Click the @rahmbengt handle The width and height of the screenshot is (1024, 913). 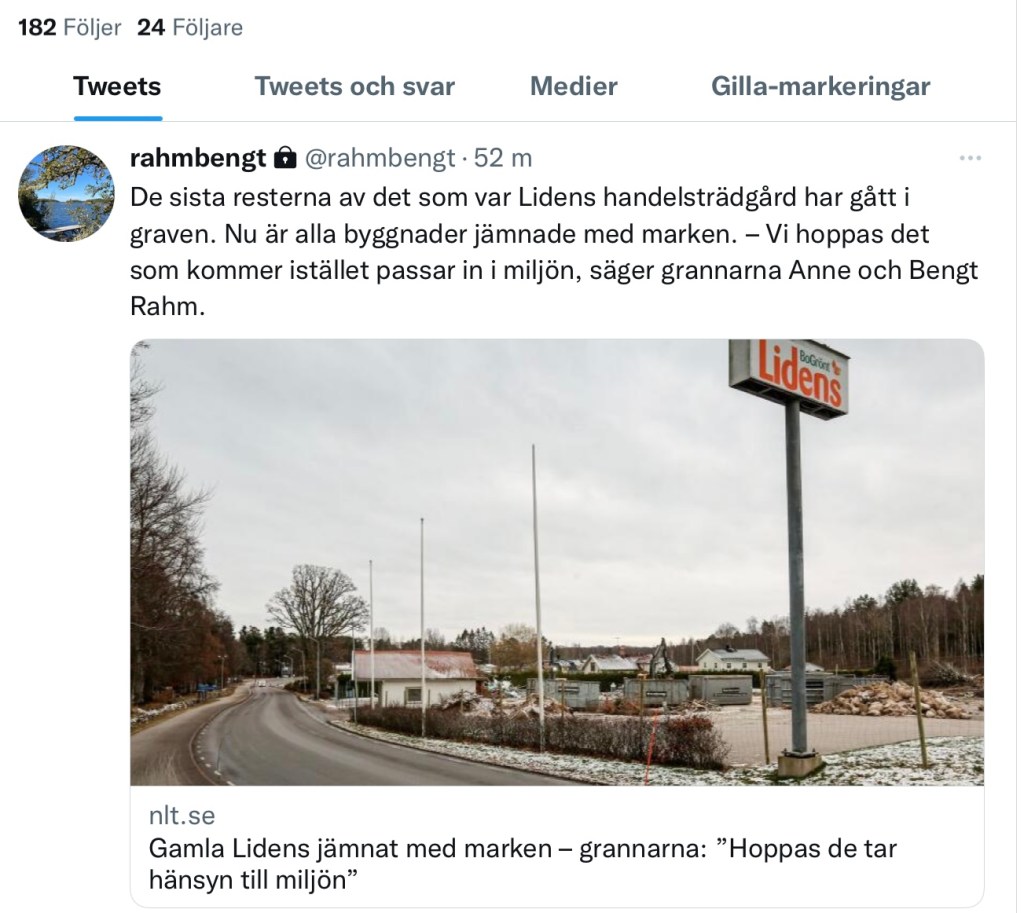(379, 157)
